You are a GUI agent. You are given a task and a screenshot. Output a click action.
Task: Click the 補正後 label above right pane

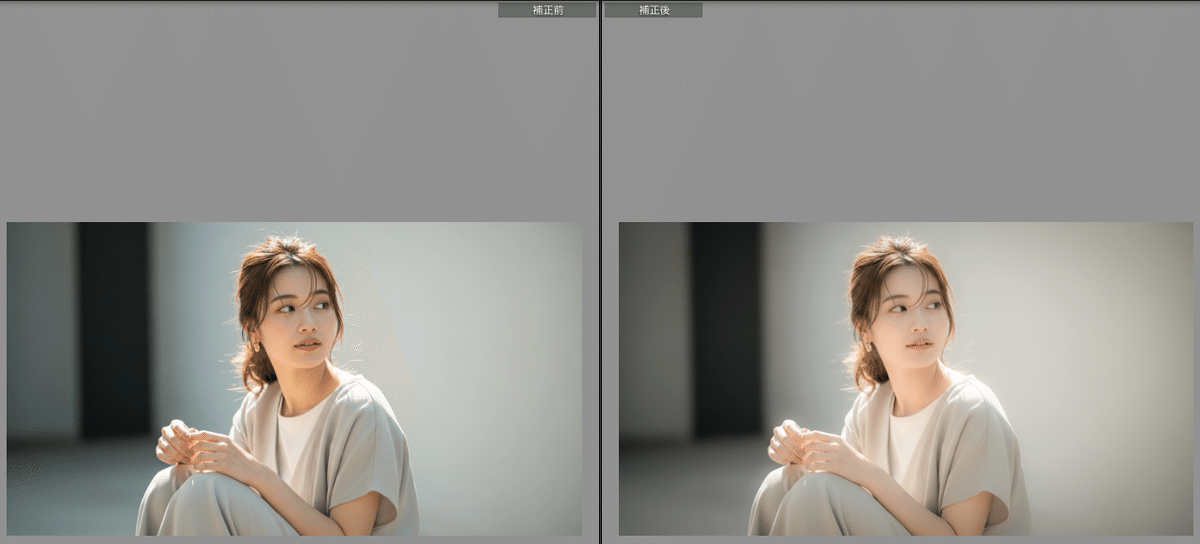pos(653,10)
